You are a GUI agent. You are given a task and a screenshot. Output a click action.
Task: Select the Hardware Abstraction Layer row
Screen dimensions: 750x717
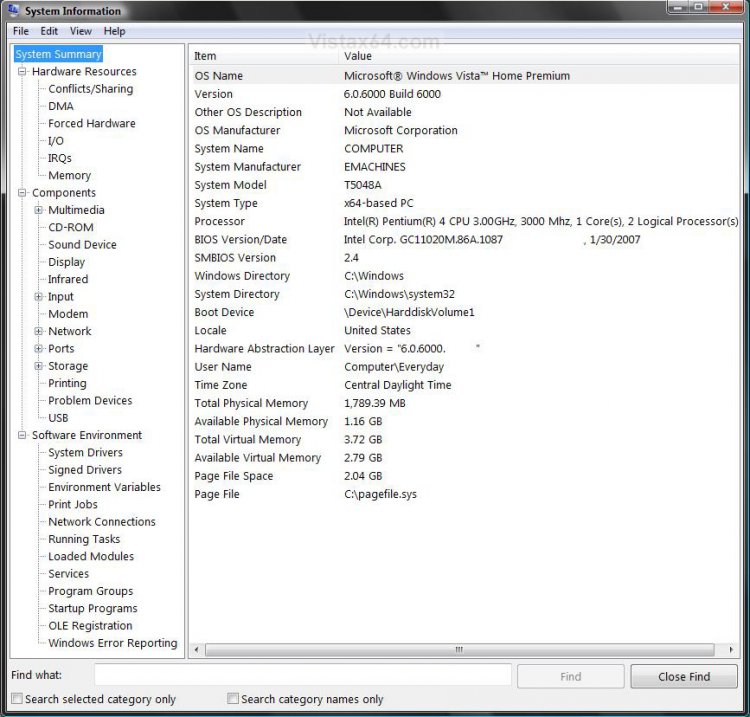coord(465,349)
